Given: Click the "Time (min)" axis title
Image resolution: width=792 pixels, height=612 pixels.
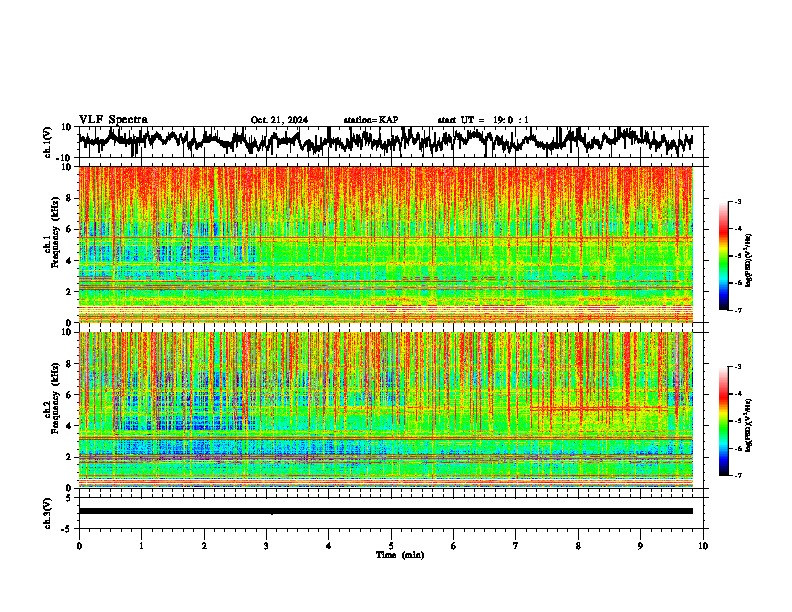Looking at the screenshot, I should [400, 555].
